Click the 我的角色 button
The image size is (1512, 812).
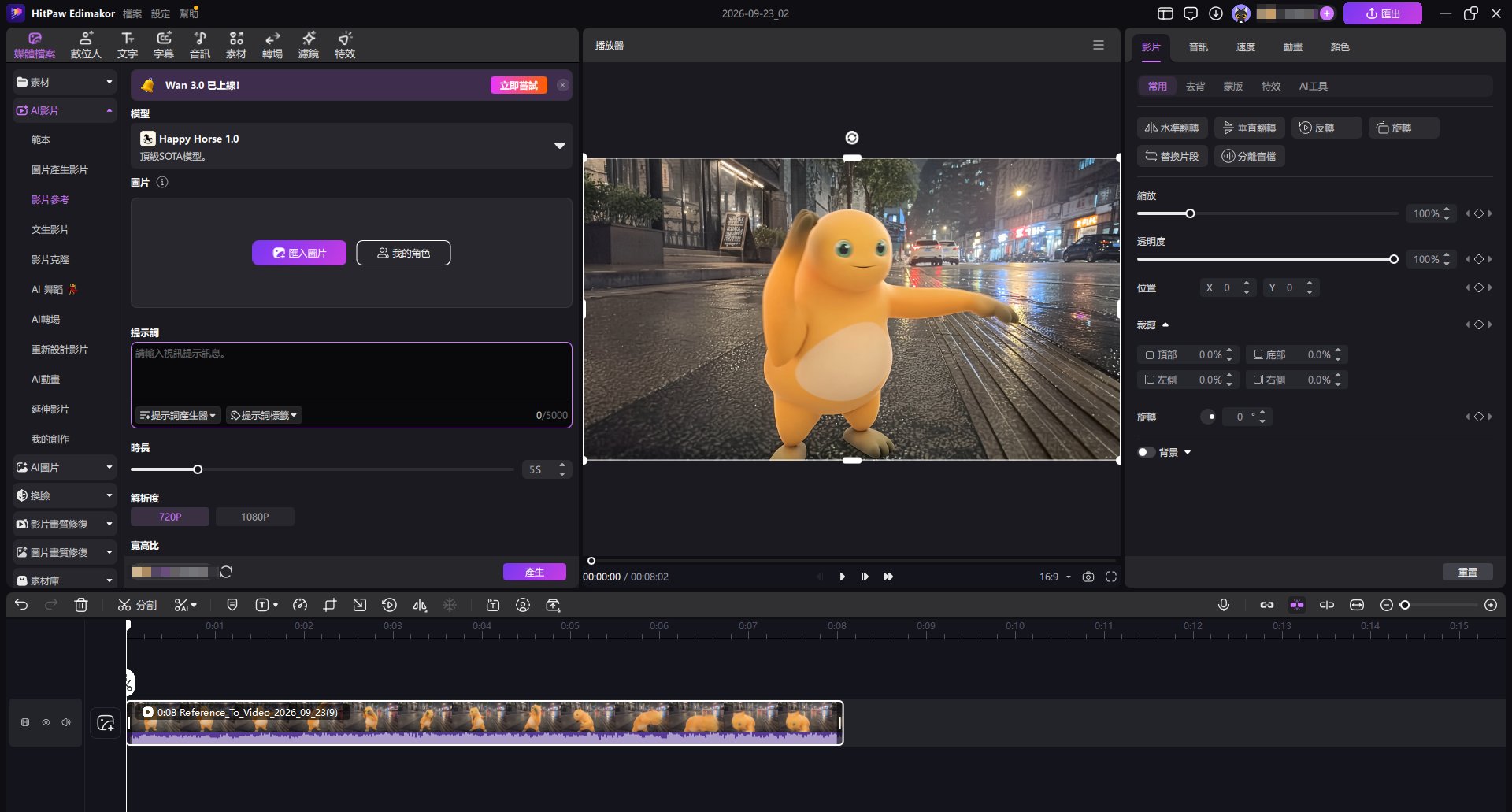click(x=403, y=253)
